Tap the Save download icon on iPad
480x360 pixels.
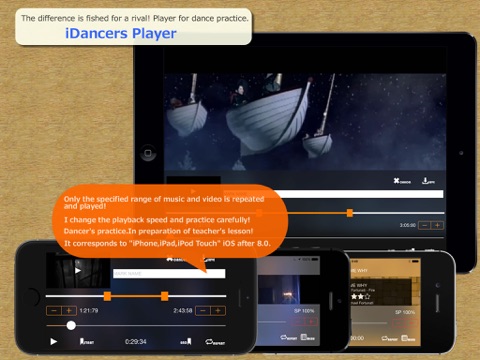click(x=428, y=181)
